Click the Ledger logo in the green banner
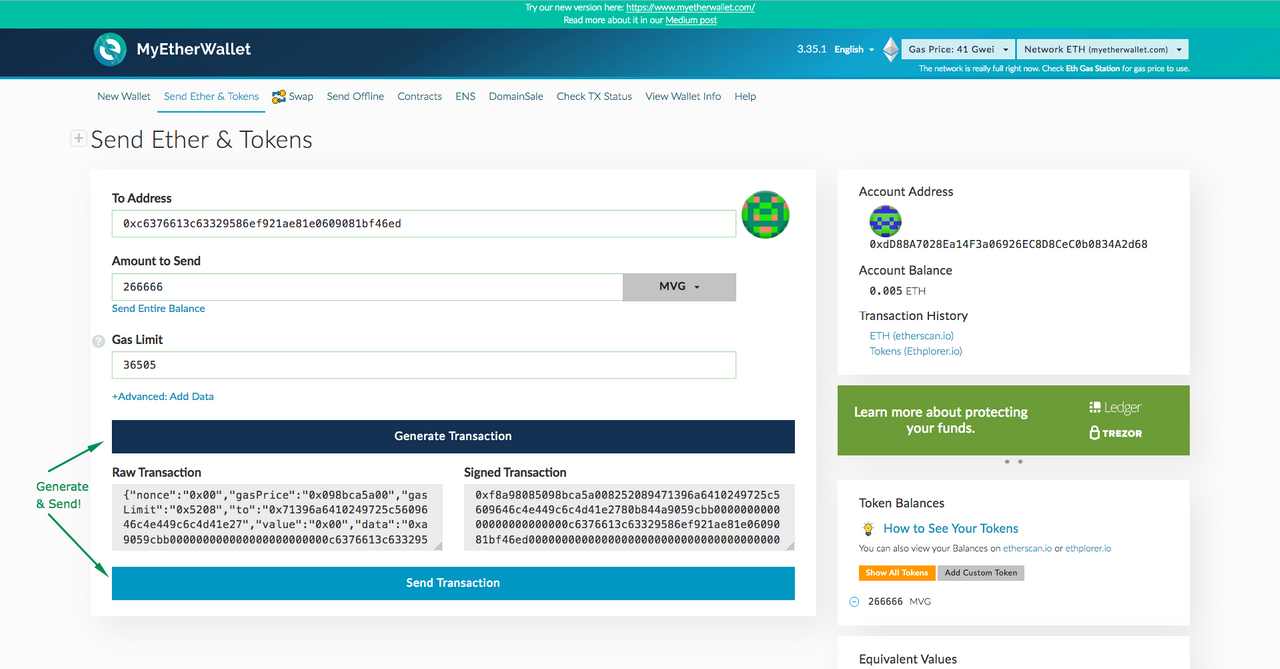Viewport: 1280px width, 669px height. pos(1115,408)
